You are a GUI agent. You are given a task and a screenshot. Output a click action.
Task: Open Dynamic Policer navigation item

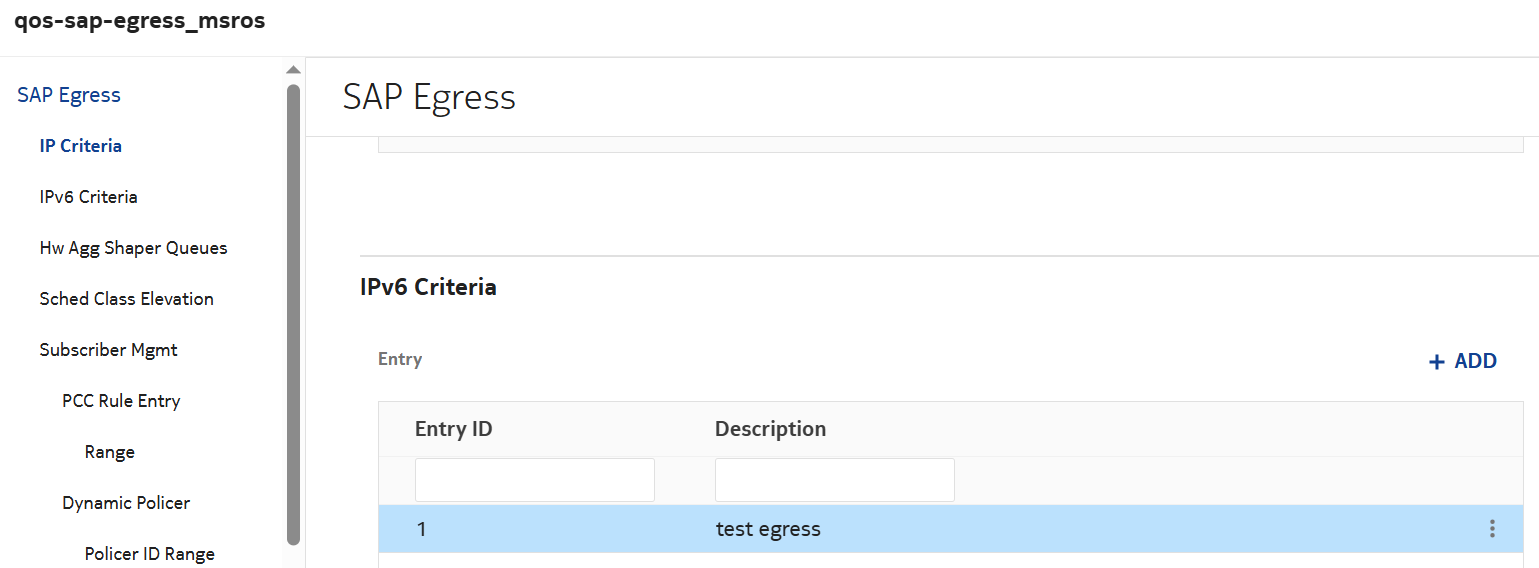pos(126,503)
